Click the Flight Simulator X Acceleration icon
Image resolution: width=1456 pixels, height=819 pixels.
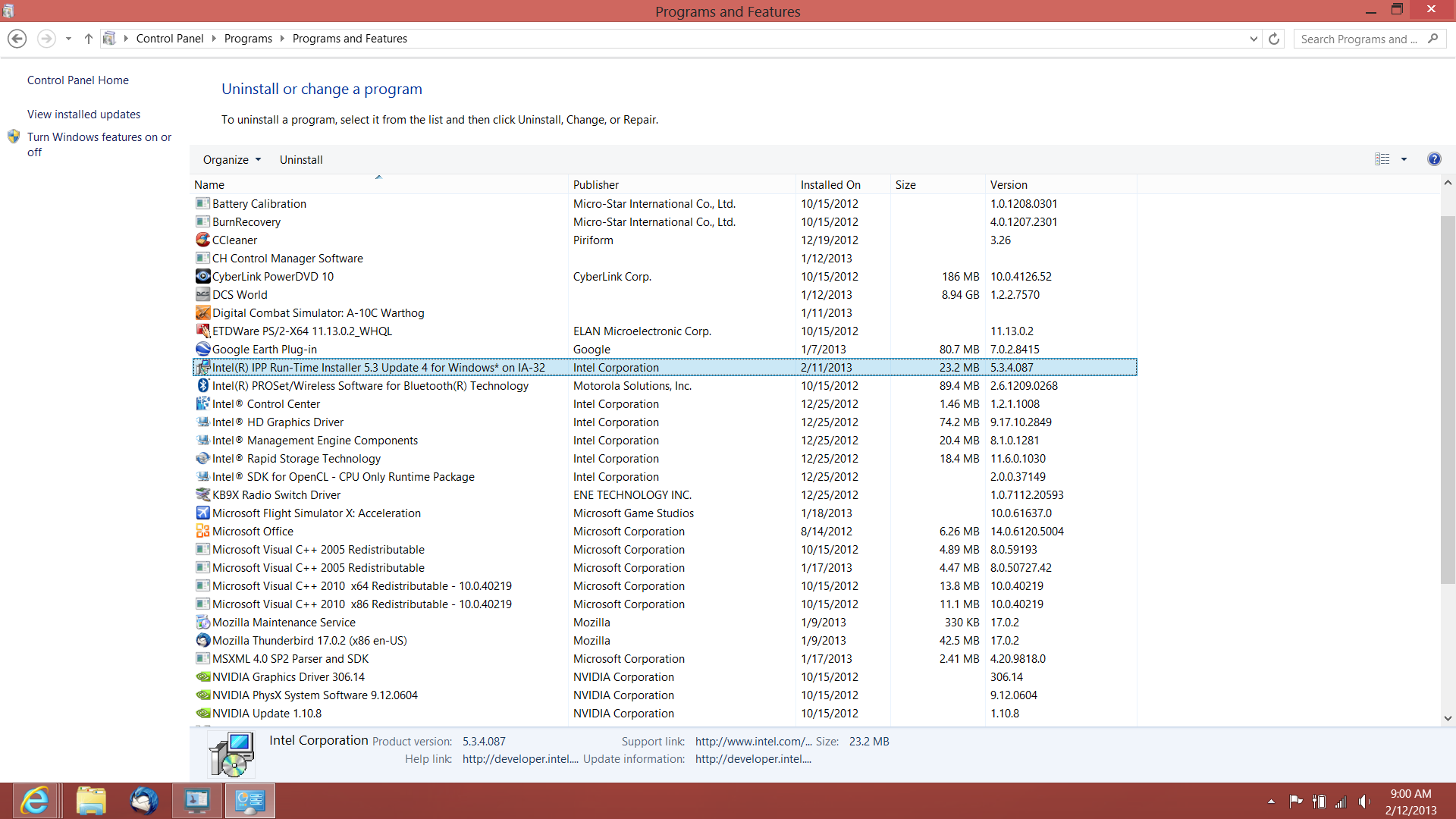(x=202, y=513)
